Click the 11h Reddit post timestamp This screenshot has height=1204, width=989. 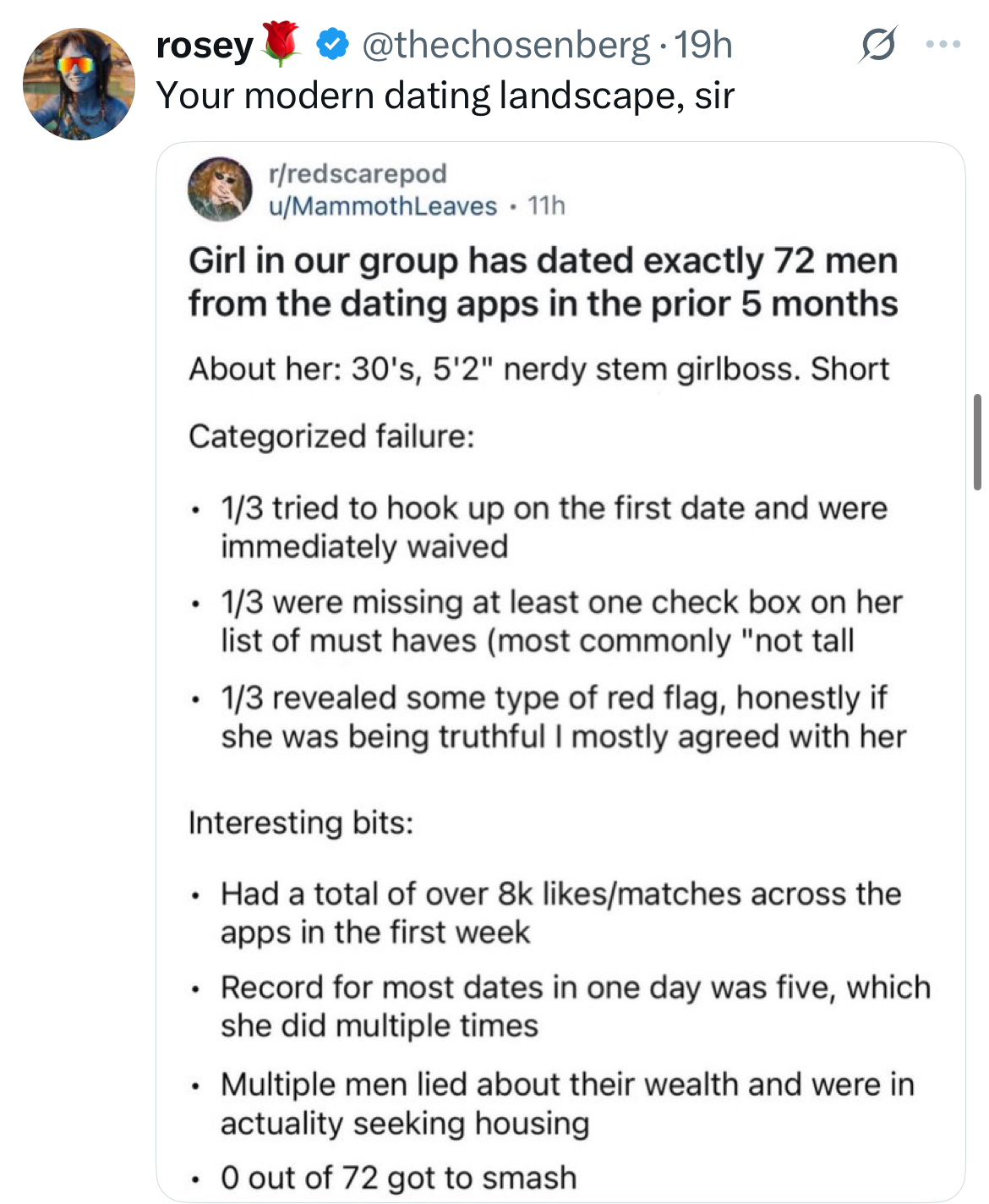[x=546, y=205]
